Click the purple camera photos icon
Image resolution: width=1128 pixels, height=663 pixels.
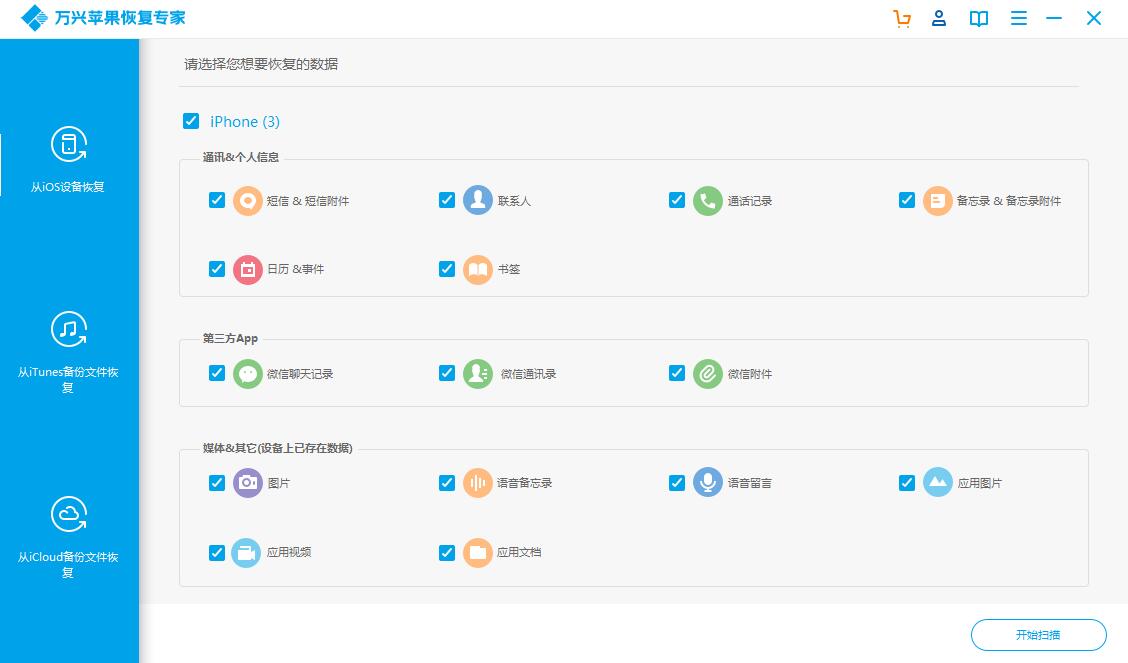tap(247, 483)
